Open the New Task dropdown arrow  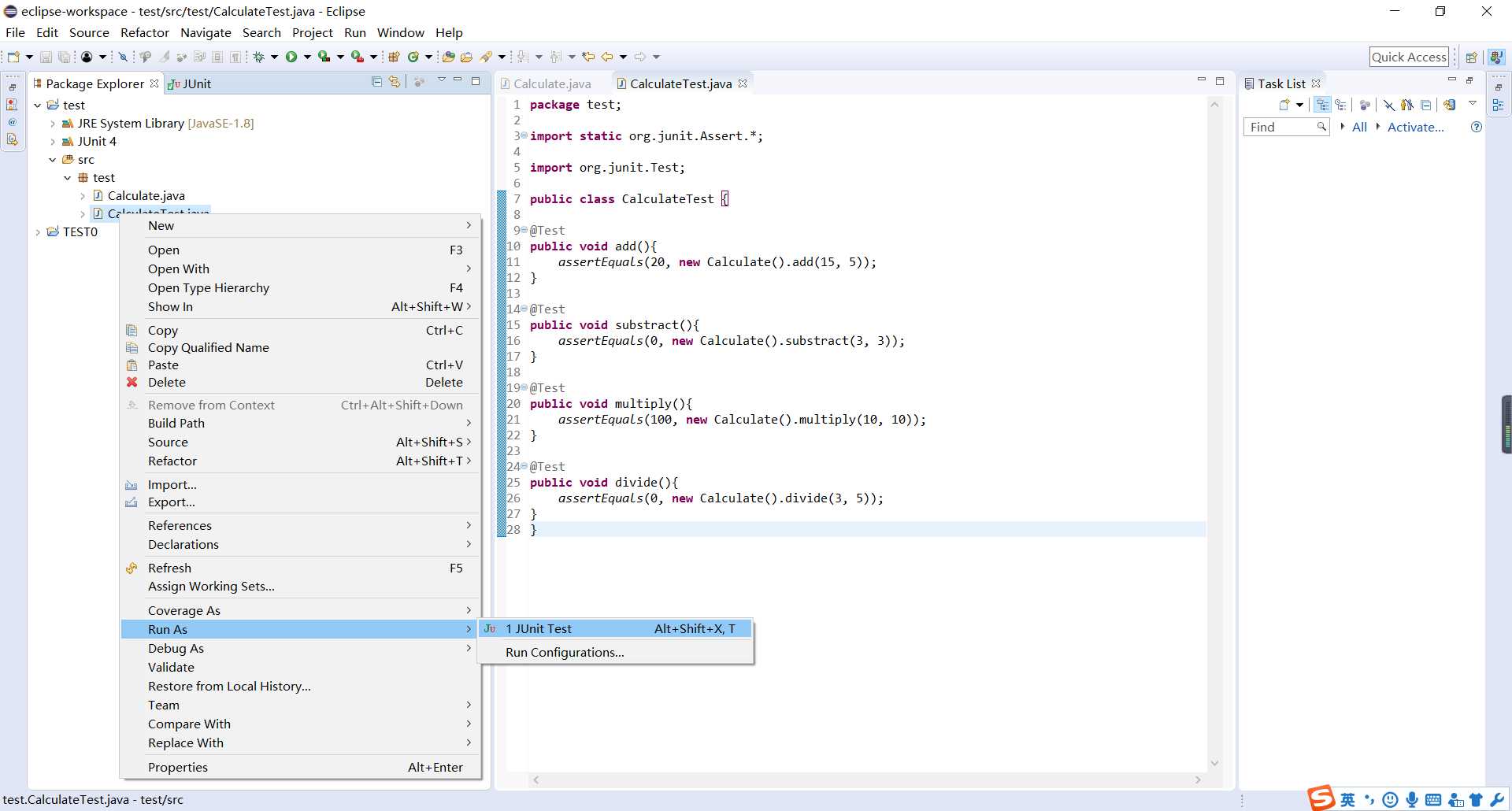1299,105
